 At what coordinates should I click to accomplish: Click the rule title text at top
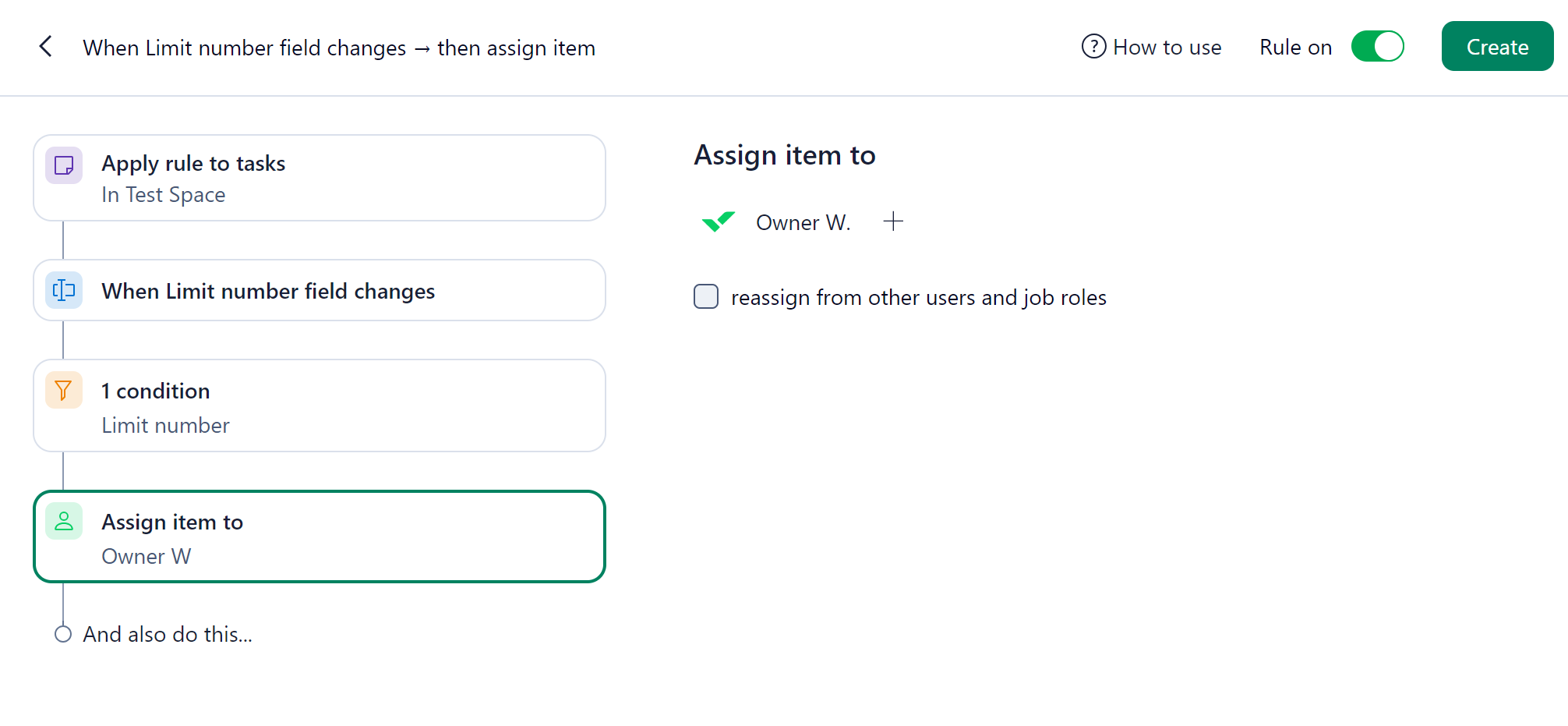click(339, 48)
